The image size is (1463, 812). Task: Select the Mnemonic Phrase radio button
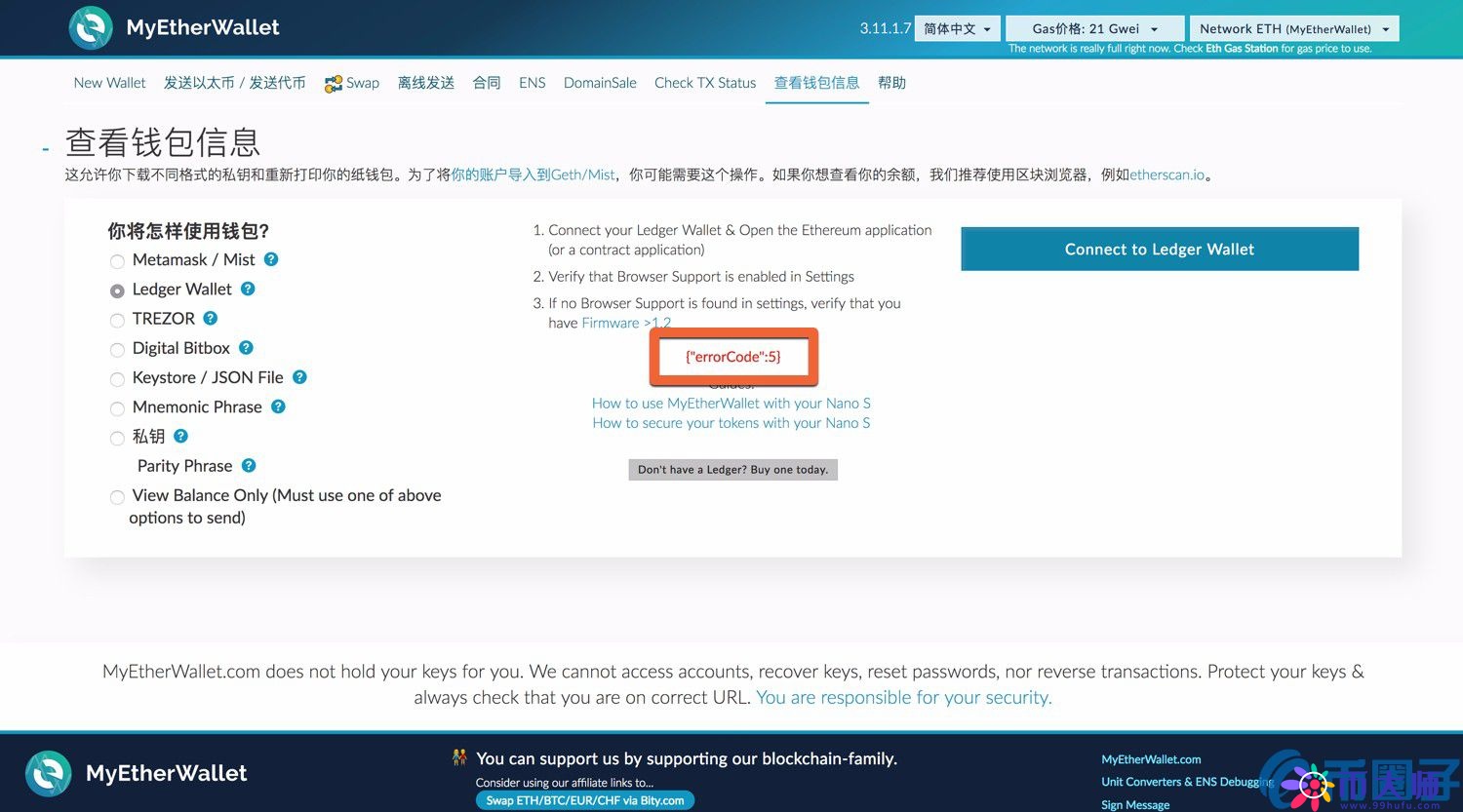(x=117, y=408)
